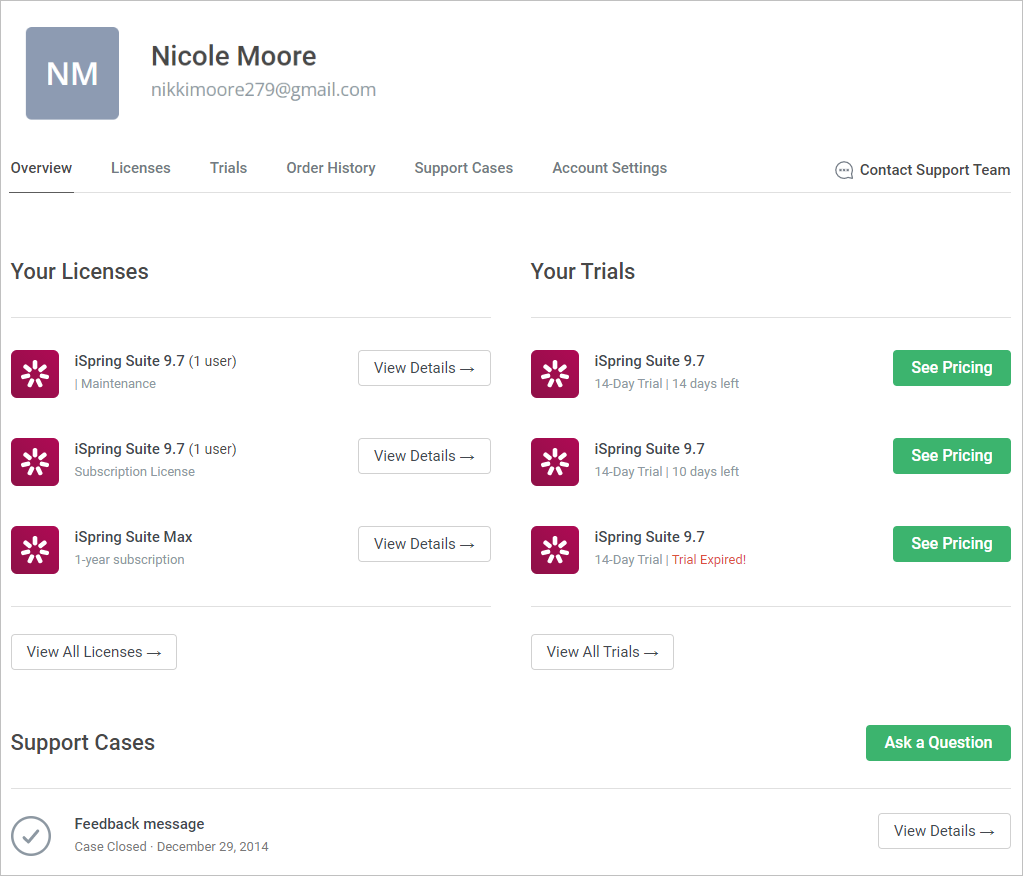Screen dimensions: 1023x876
Task: Click iSpring icon for Maintenance license
Action: tap(35, 374)
